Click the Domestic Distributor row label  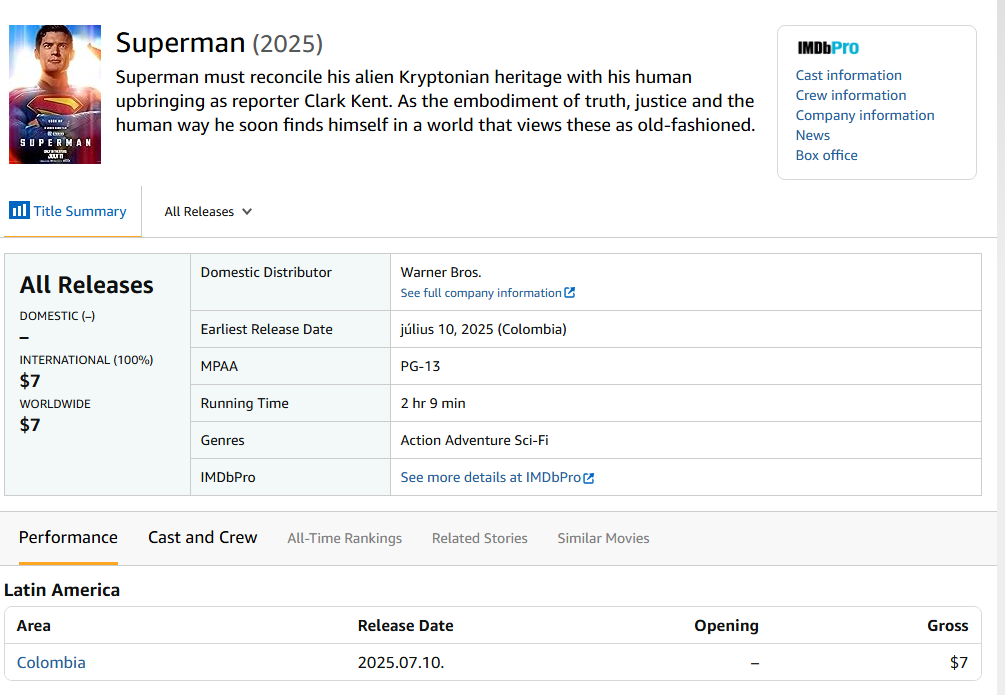(x=266, y=272)
